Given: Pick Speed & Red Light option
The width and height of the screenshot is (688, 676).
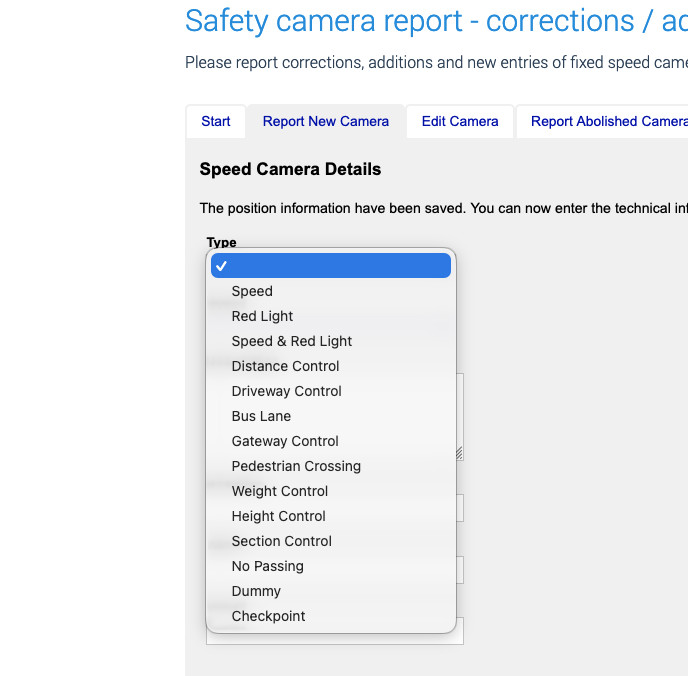Looking at the screenshot, I should pos(291,341).
